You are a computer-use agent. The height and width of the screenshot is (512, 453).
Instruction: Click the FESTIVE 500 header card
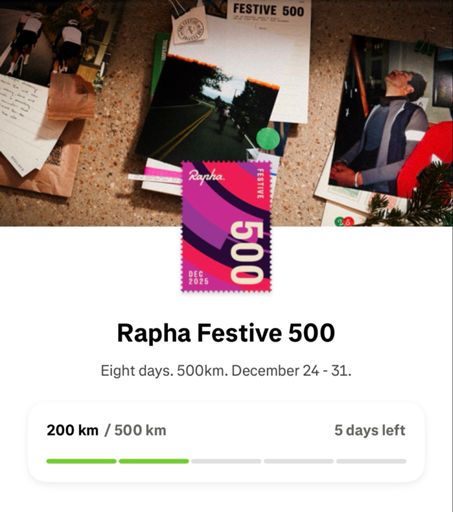pos(268,10)
